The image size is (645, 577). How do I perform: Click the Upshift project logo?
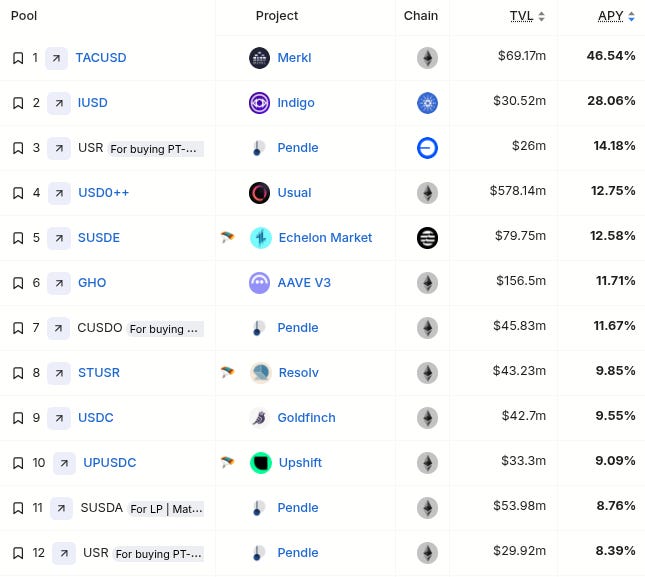[261, 463]
